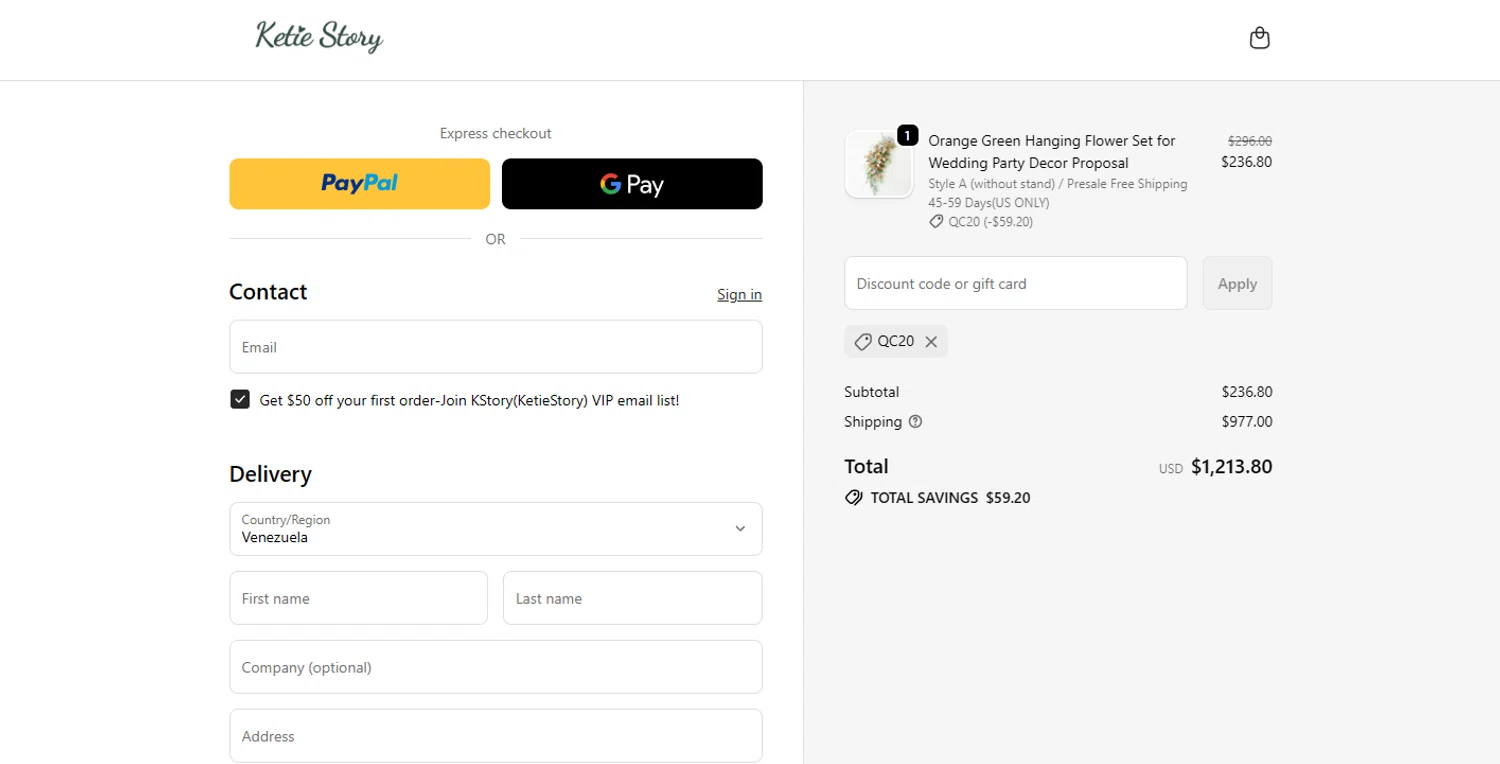This screenshot has width=1500, height=764.
Task: Click the Contact section heading
Action: (268, 292)
